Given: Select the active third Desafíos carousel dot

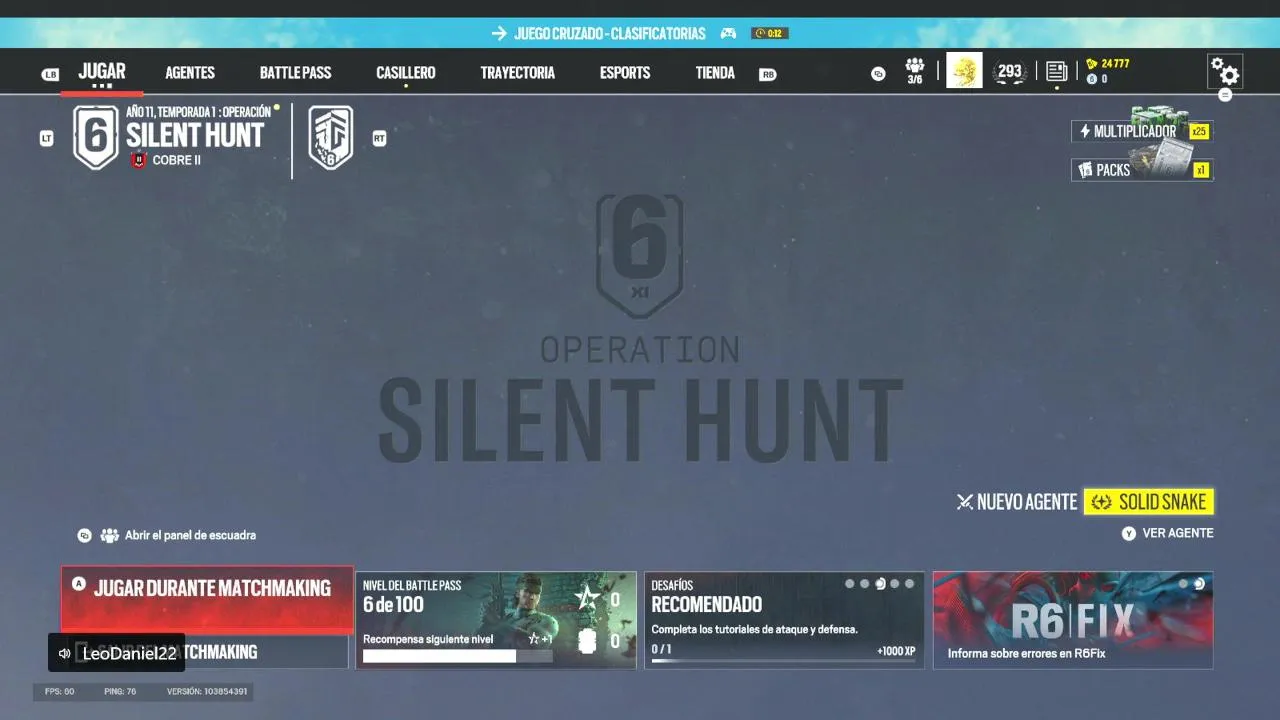Looking at the screenshot, I should (x=880, y=584).
